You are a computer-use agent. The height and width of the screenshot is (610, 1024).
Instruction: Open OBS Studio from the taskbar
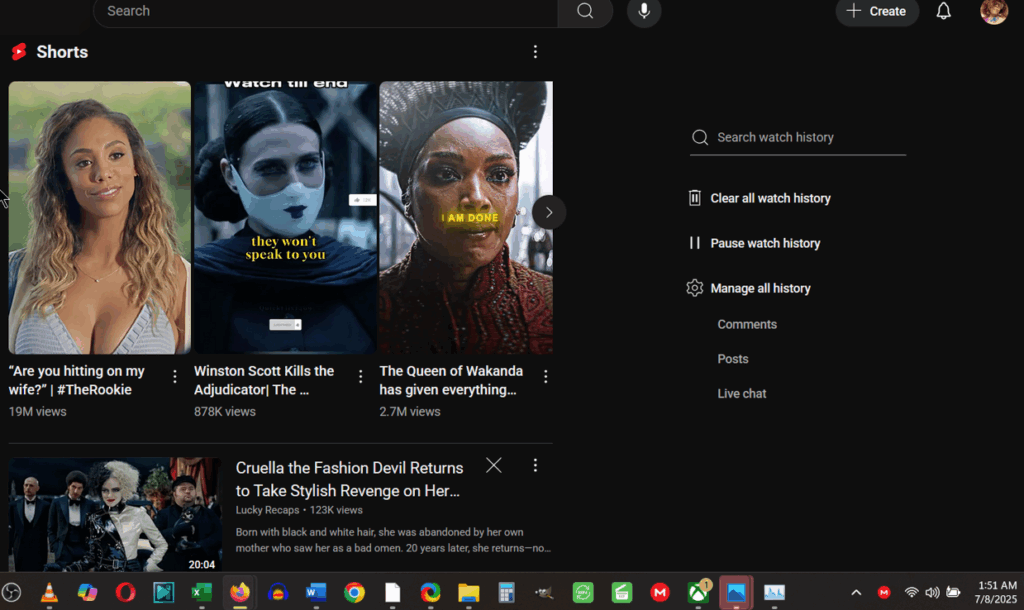(x=11, y=592)
